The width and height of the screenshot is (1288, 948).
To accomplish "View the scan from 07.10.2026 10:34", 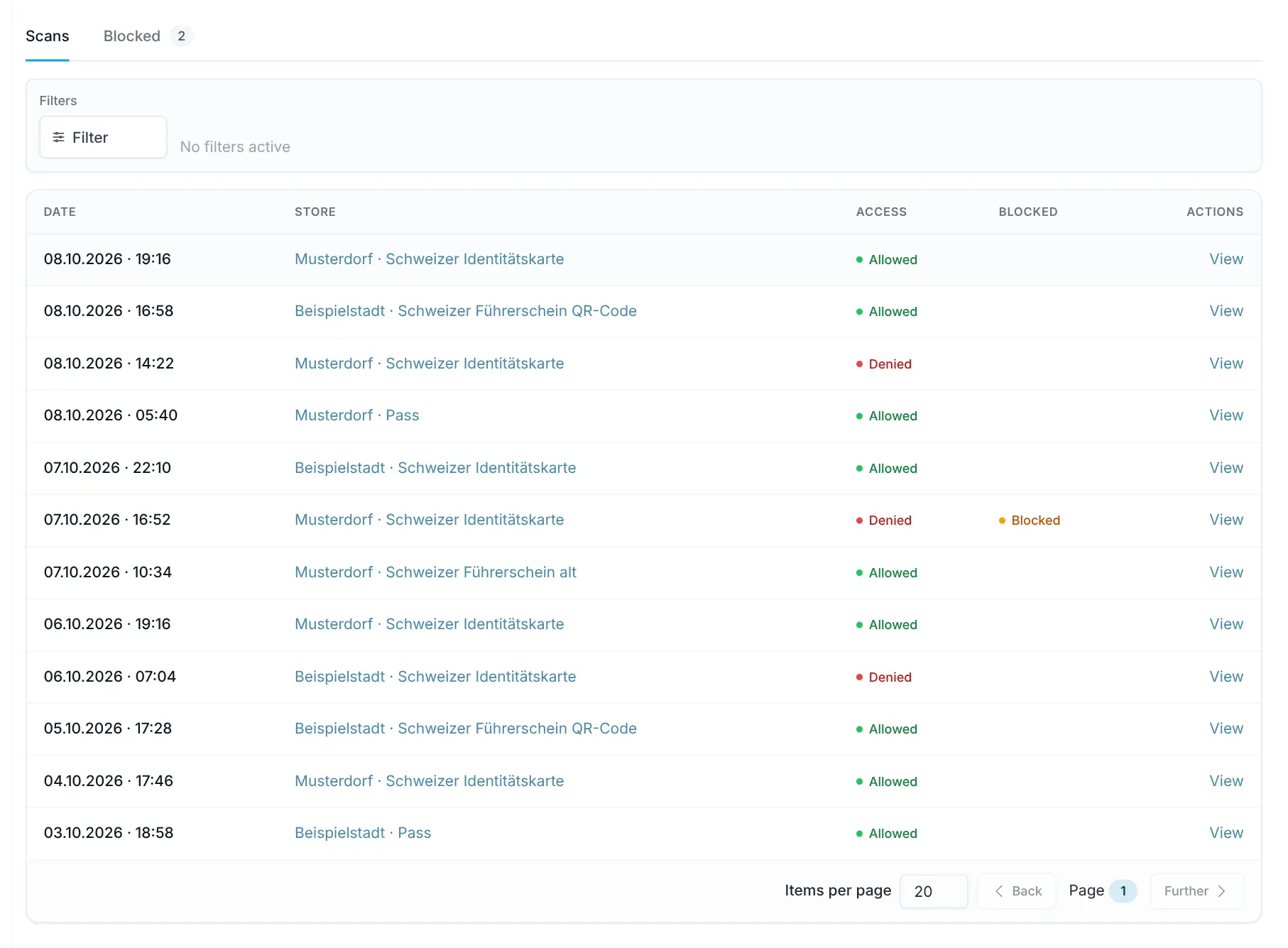I will click(1226, 572).
